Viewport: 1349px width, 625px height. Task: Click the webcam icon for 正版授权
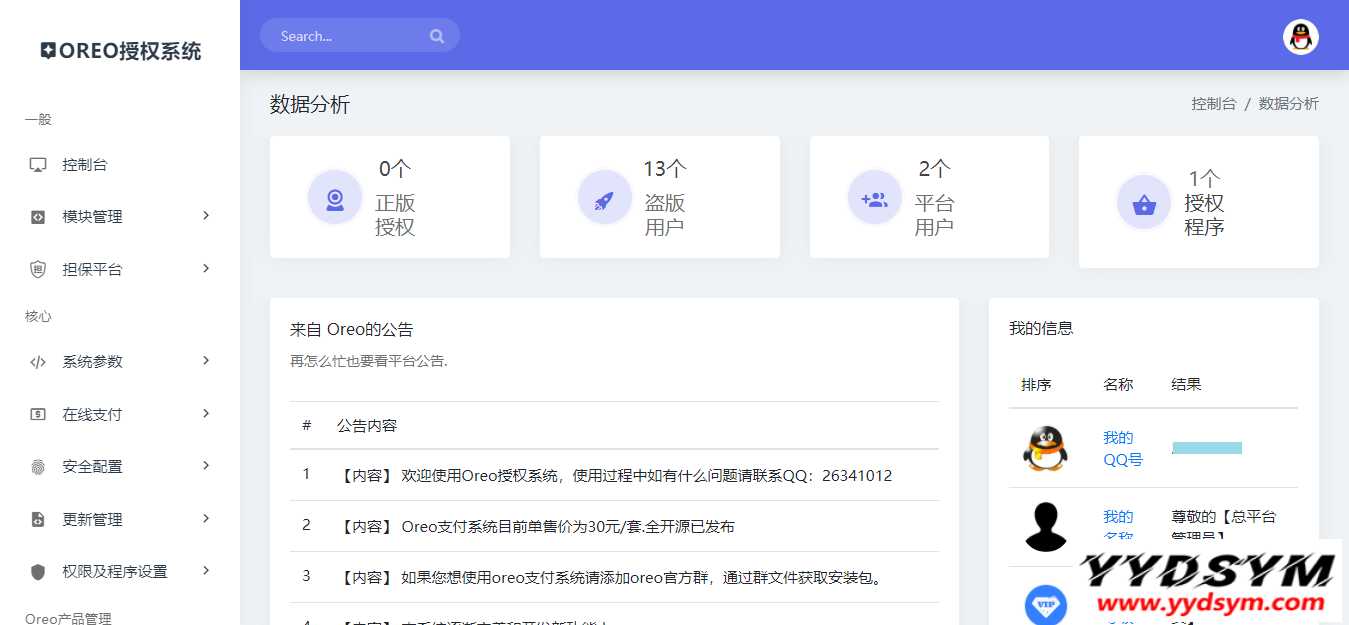335,198
